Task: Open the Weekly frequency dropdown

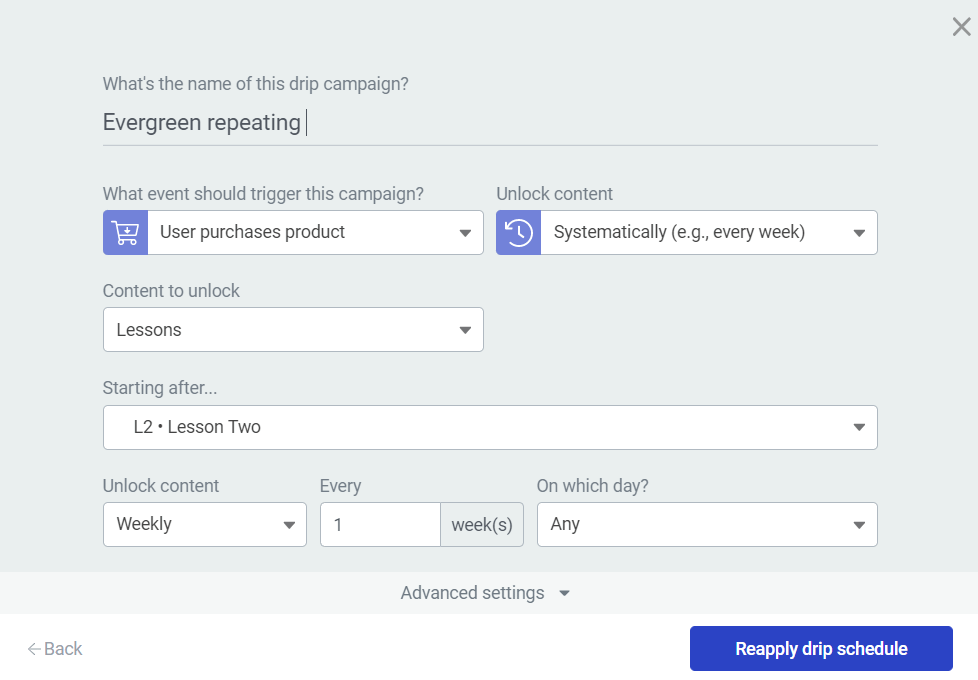Action: point(204,524)
